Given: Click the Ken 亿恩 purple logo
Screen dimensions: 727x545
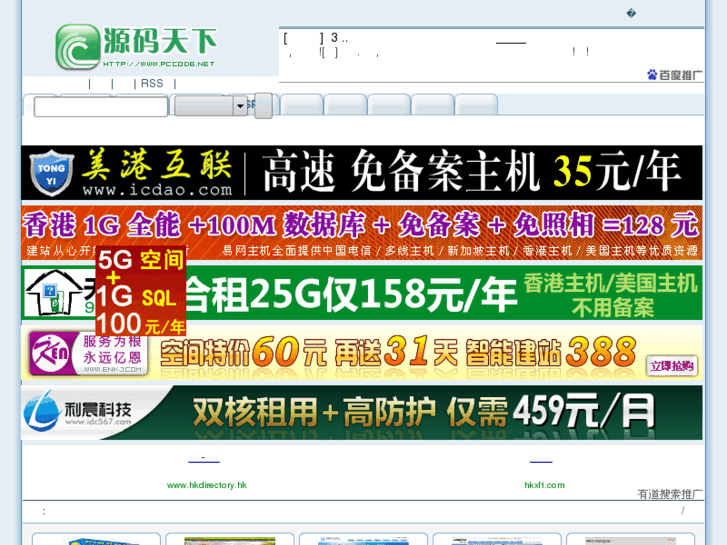Looking at the screenshot, I should point(50,353).
